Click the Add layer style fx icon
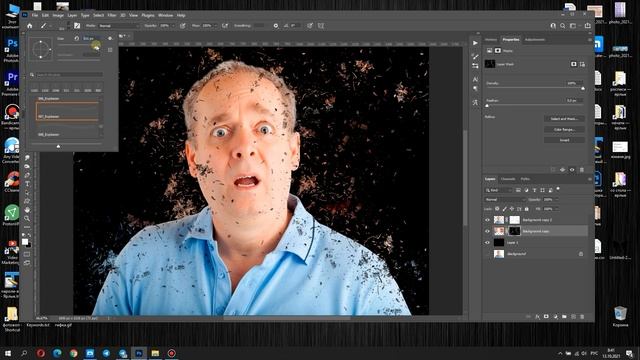 [x=538, y=317]
